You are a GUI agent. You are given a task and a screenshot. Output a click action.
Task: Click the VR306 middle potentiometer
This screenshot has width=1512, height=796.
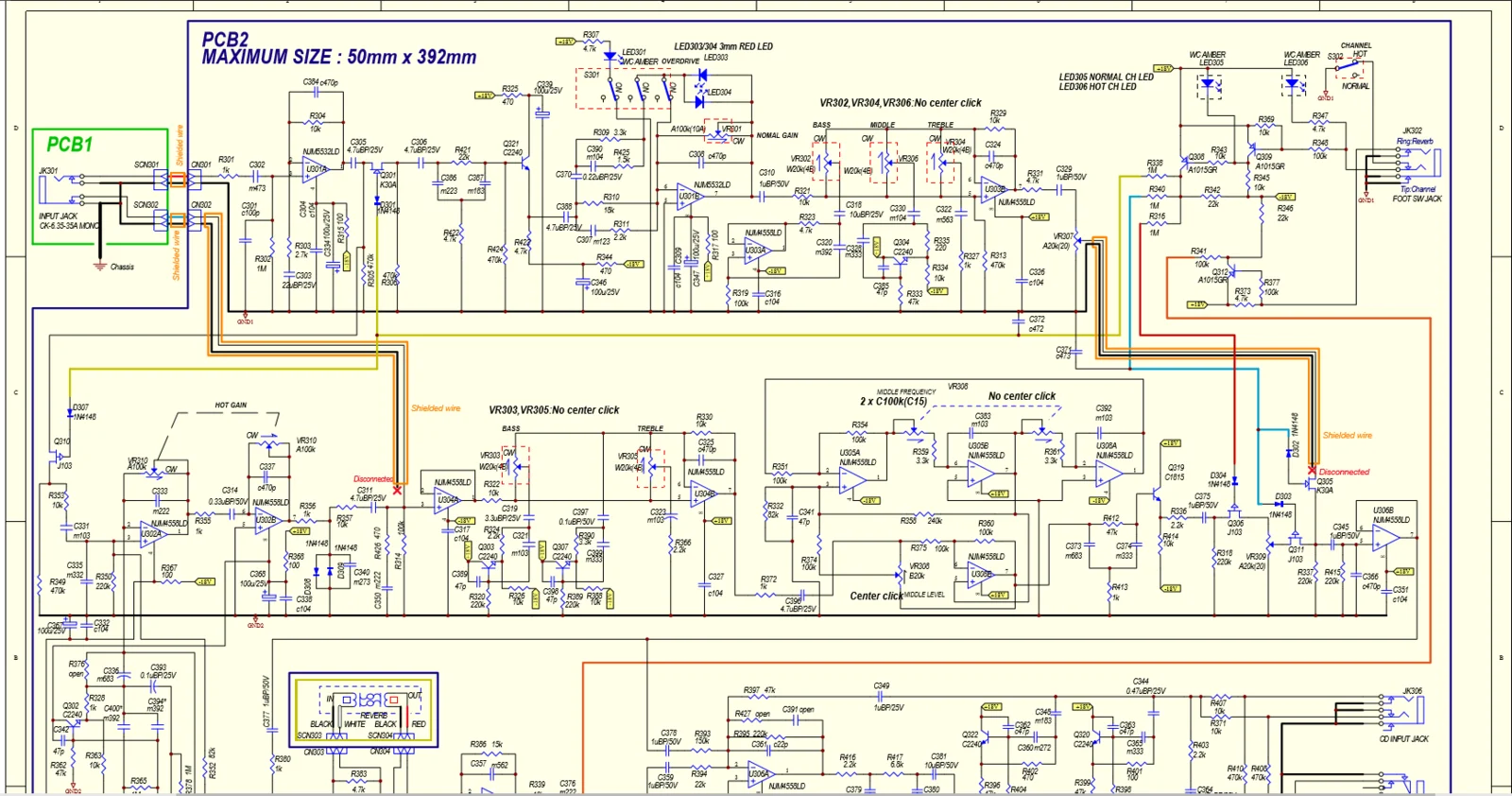point(885,161)
